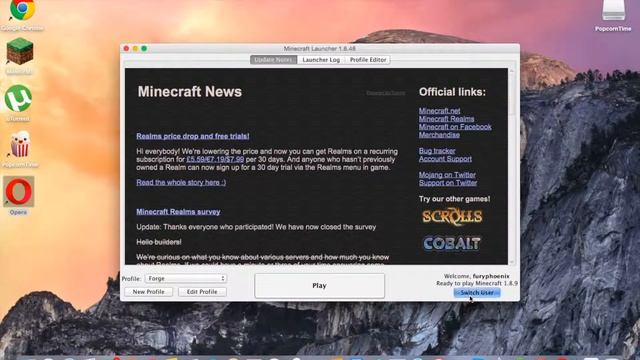The width and height of the screenshot is (640, 360).
Task: Click the New Profile button
Action: [x=148, y=292]
